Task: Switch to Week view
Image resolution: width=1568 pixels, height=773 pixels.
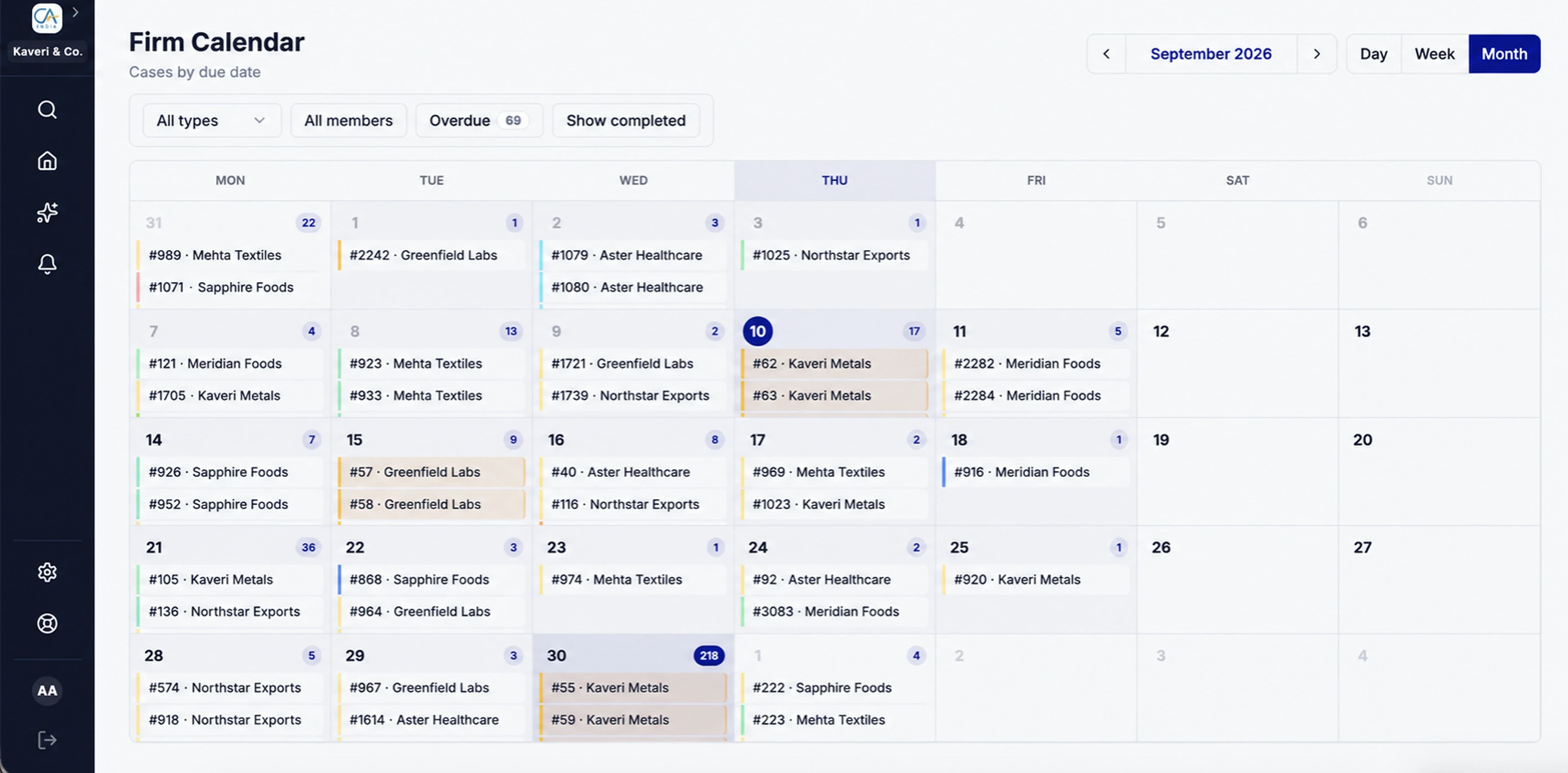Action: [x=1434, y=54]
